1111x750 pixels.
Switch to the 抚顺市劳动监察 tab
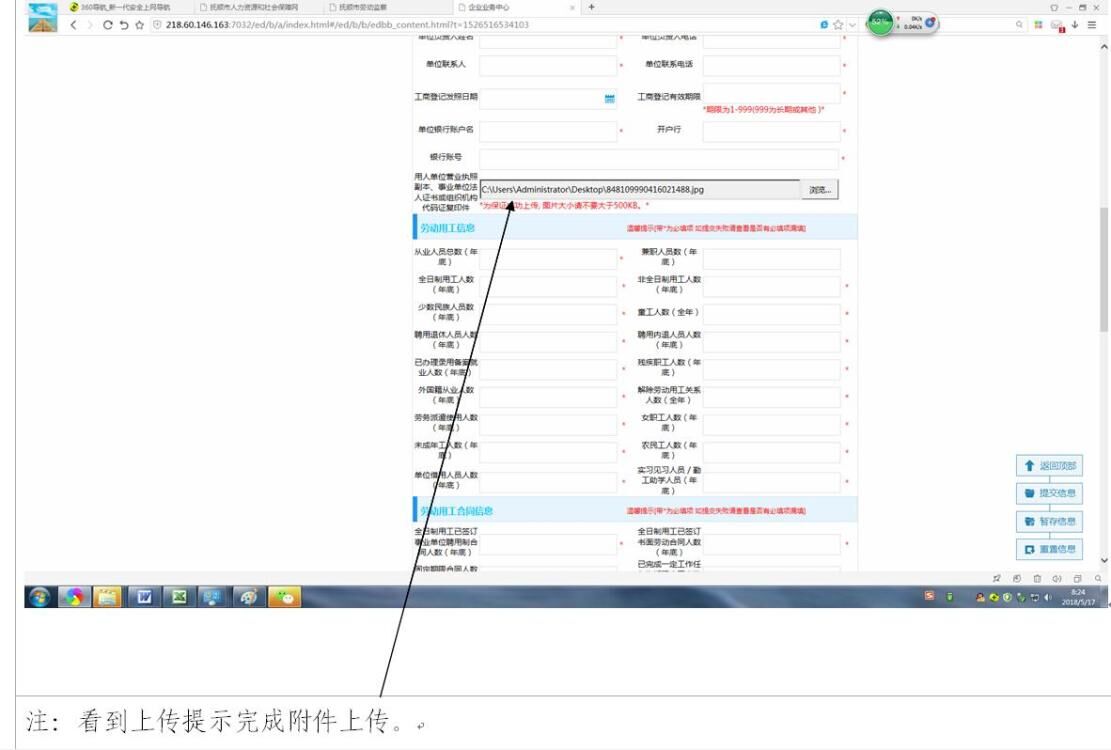(361, 7)
